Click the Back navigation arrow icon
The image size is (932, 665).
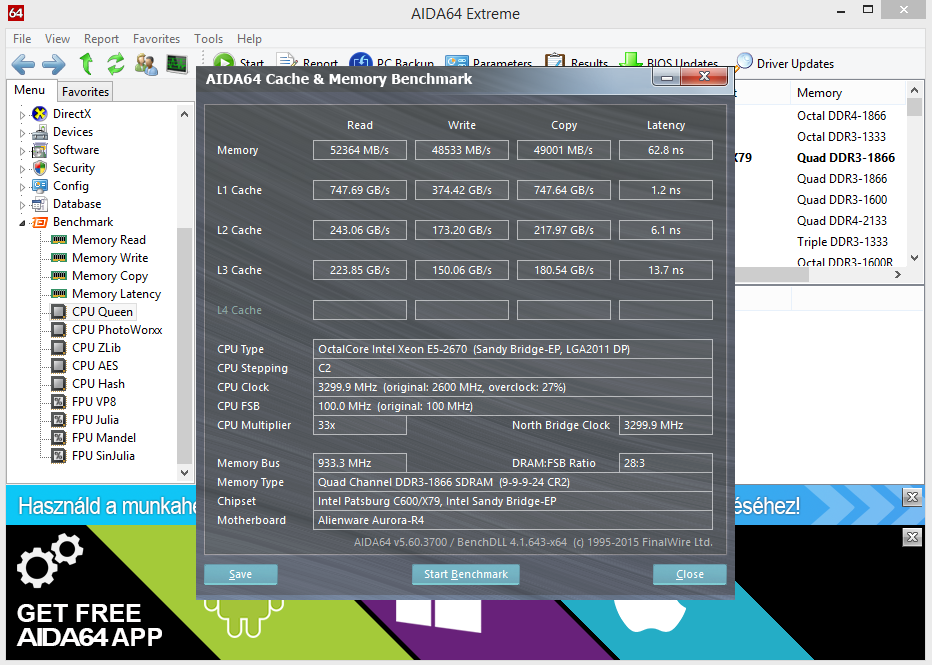point(22,65)
